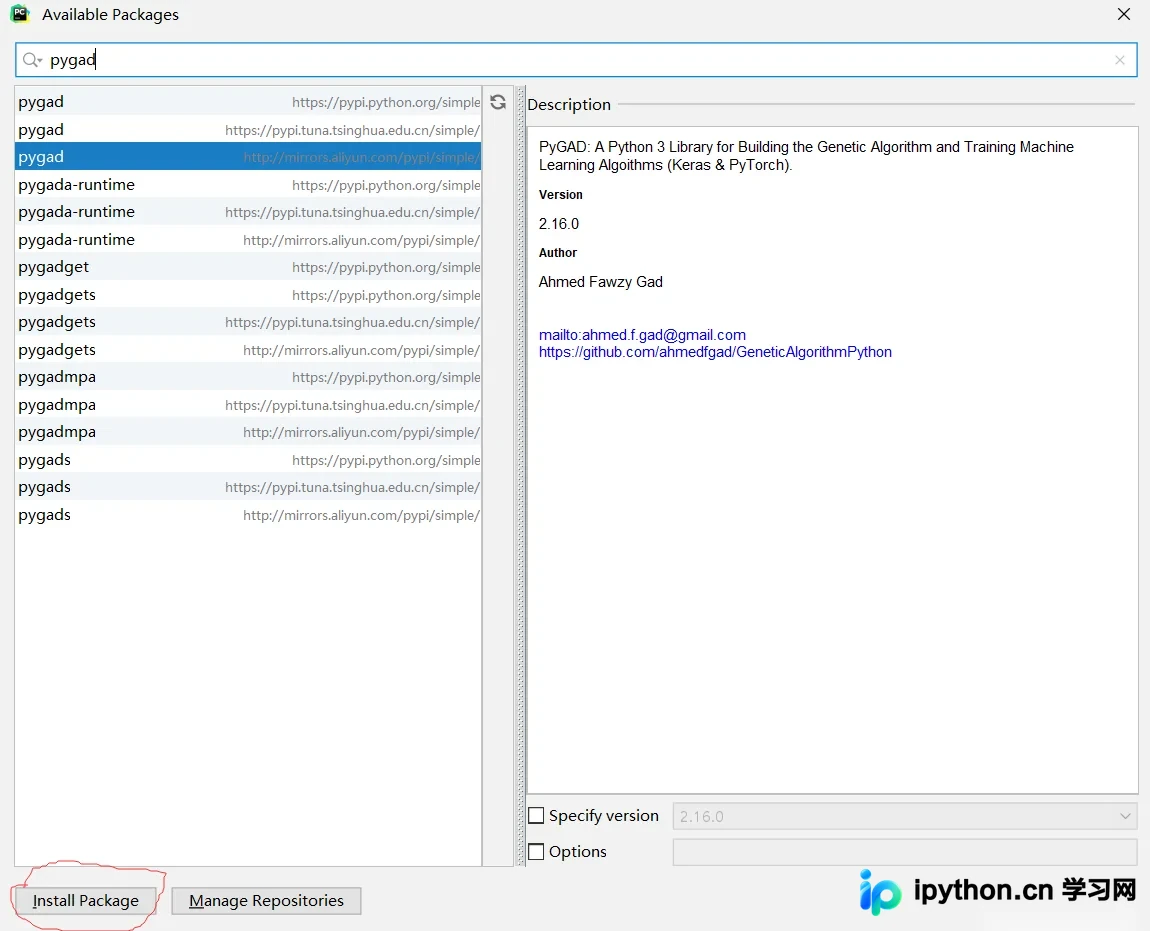1150x931 pixels.
Task: Select pygada-runtime from the tsinghua mirror
Action: (248, 212)
